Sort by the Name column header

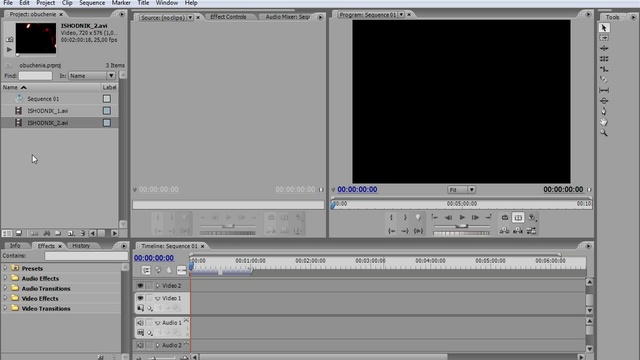point(51,87)
